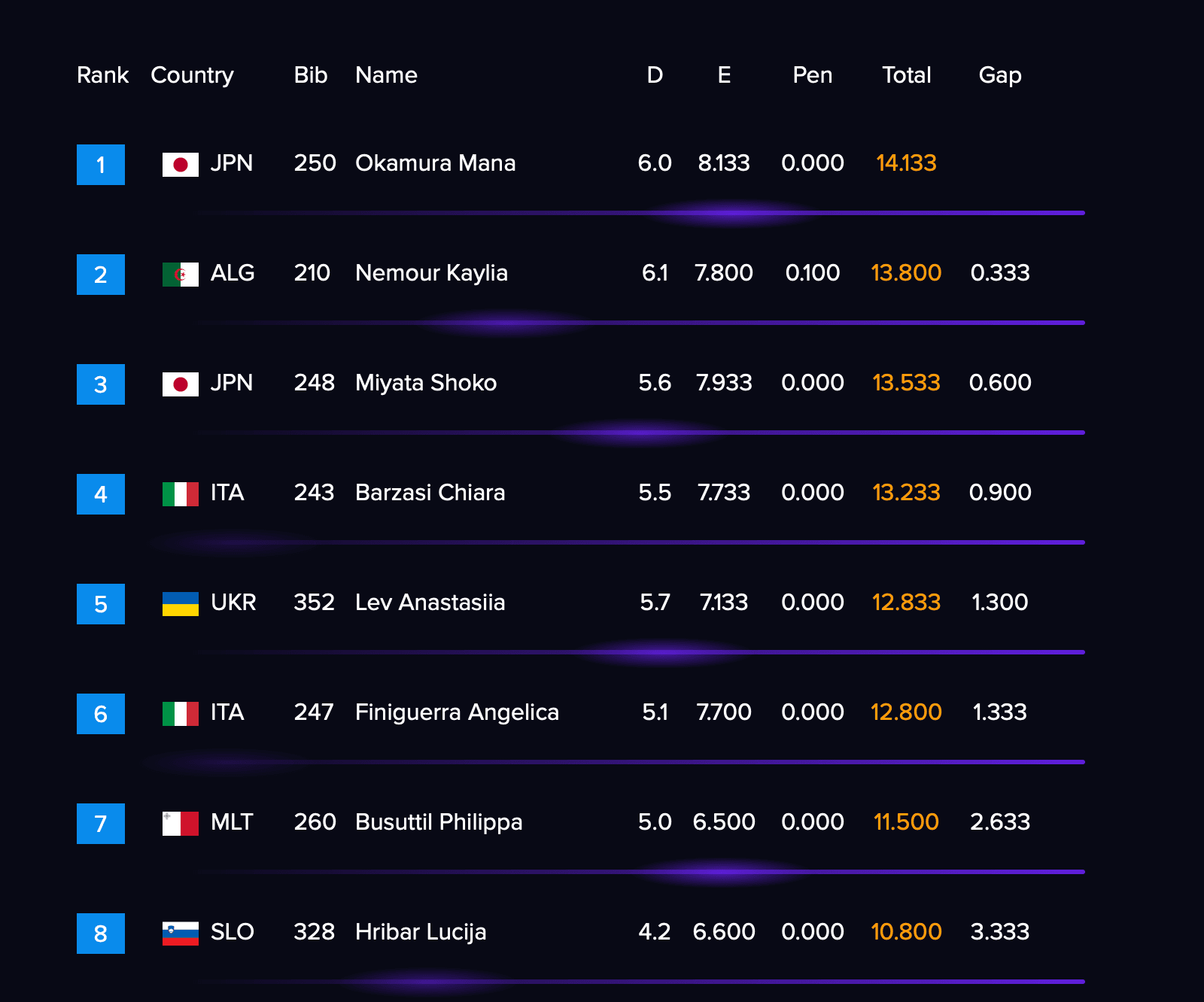The width and height of the screenshot is (1204, 1002).
Task: Click Miyata Shoko's total score 13.533
Action: pos(906,383)
